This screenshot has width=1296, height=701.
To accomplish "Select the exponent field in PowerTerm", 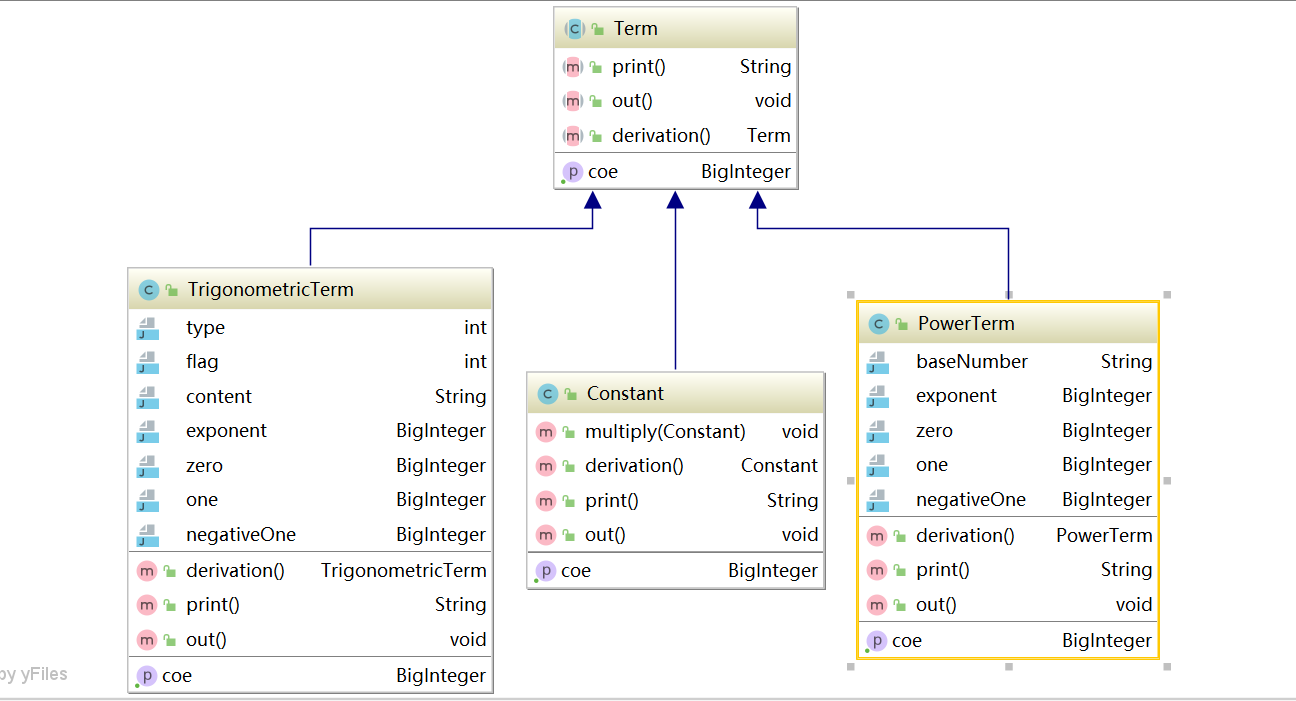I will pyautogui.click(x=1008, y=396).
